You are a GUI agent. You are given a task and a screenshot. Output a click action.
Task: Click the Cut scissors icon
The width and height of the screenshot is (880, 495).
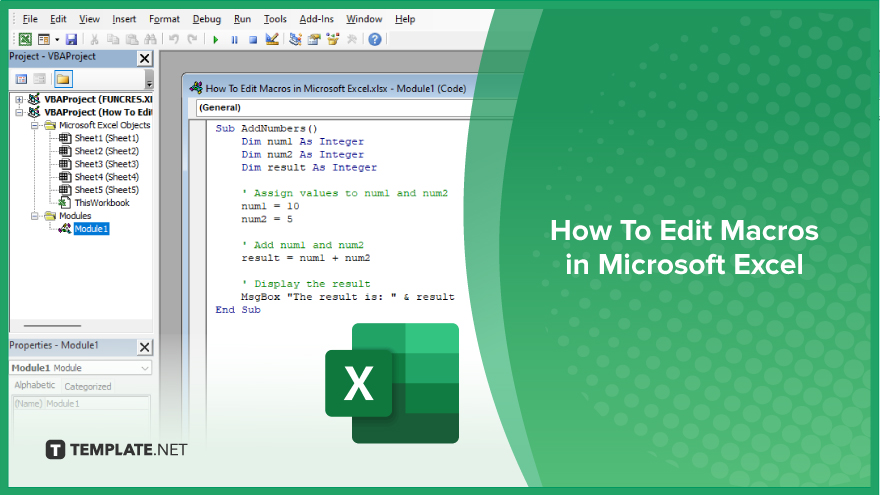coord(94,39)
